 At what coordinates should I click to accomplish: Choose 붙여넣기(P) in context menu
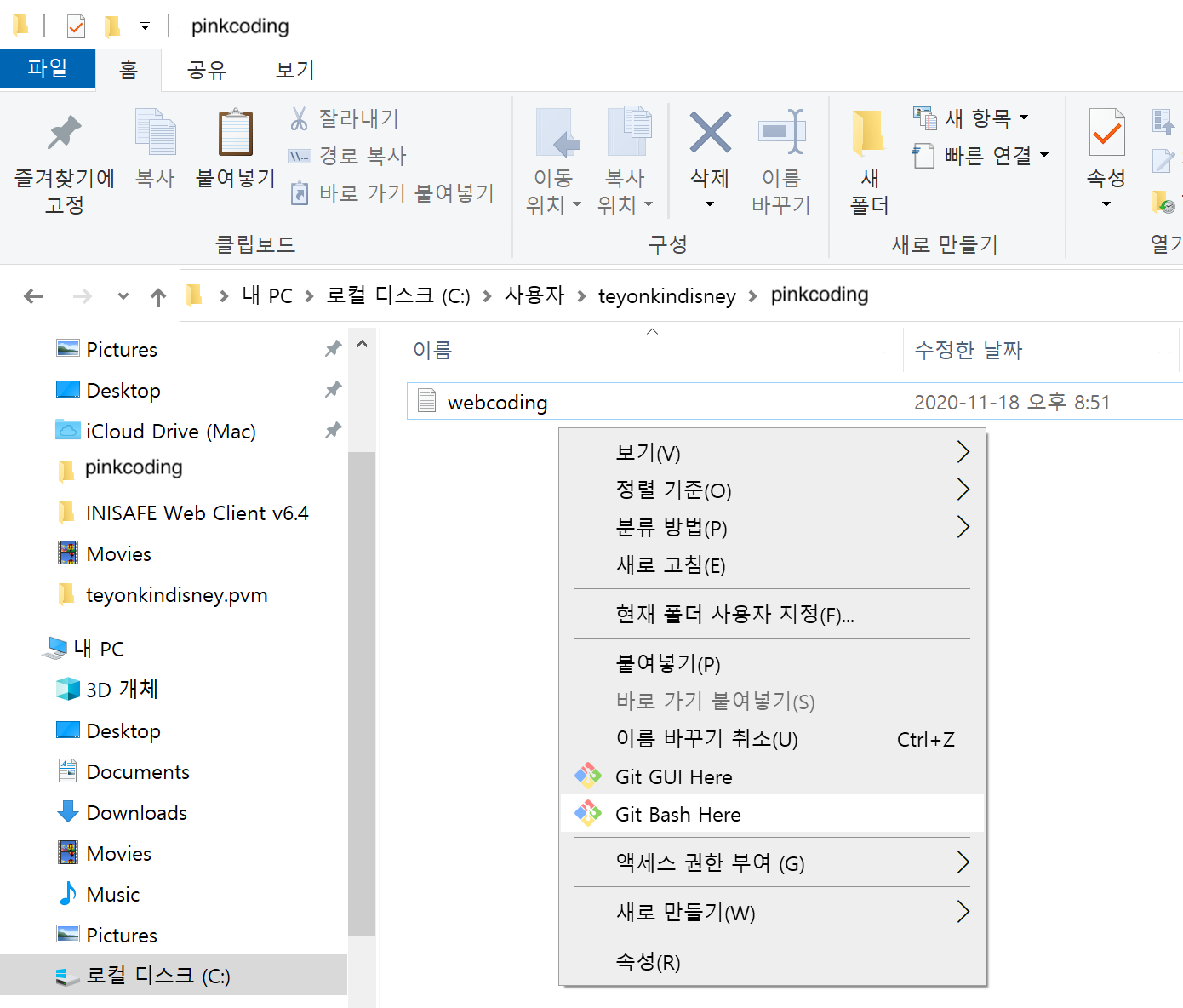coord(772,663)
